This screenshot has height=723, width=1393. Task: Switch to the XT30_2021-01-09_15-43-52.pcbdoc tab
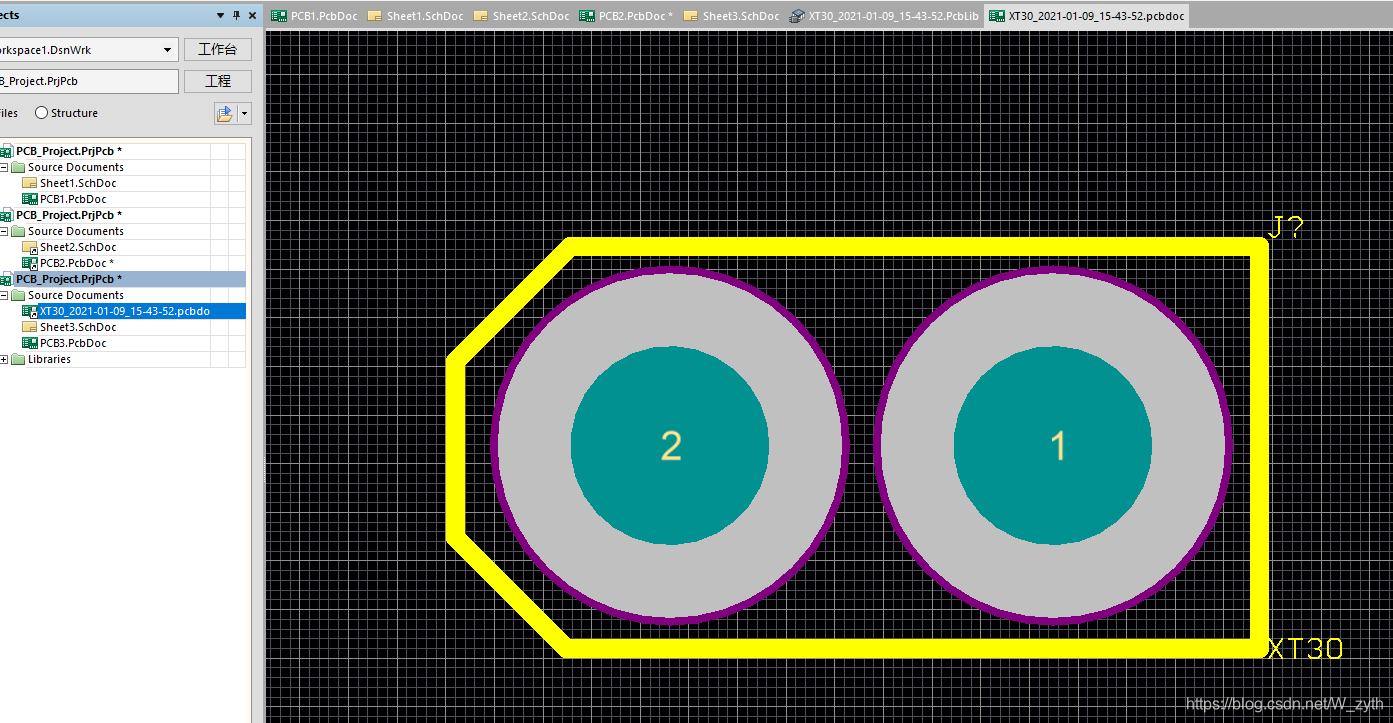[1086, 16]
